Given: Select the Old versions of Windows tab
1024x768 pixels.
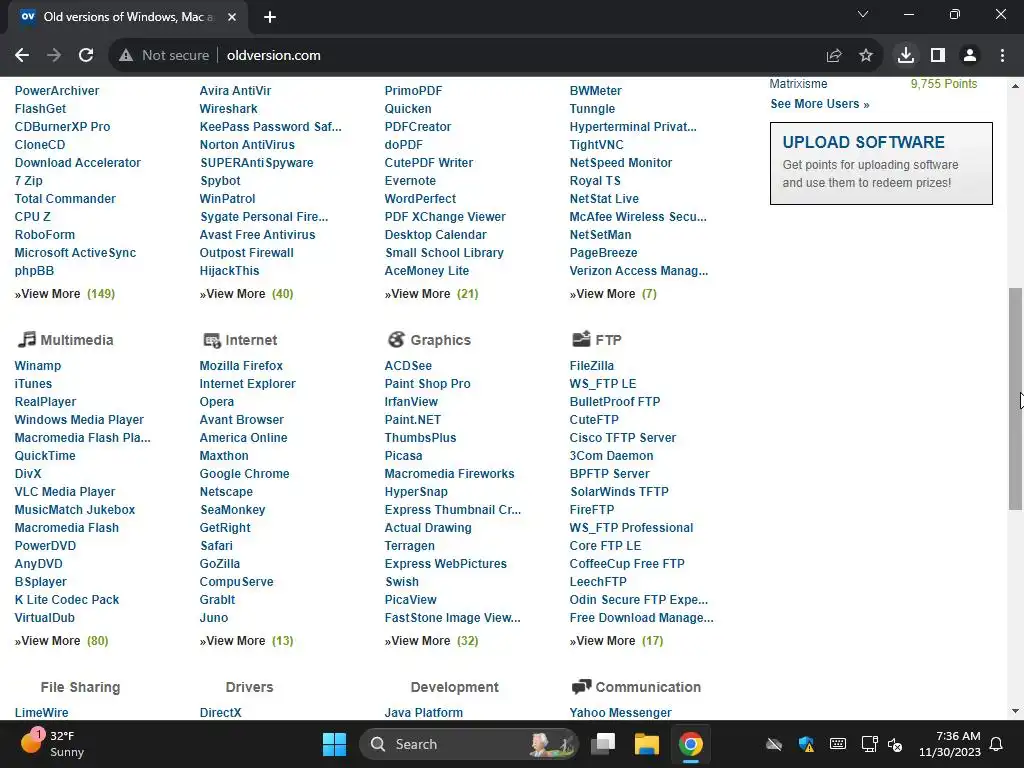Looking at the screenshot, I should pos(128,17).
